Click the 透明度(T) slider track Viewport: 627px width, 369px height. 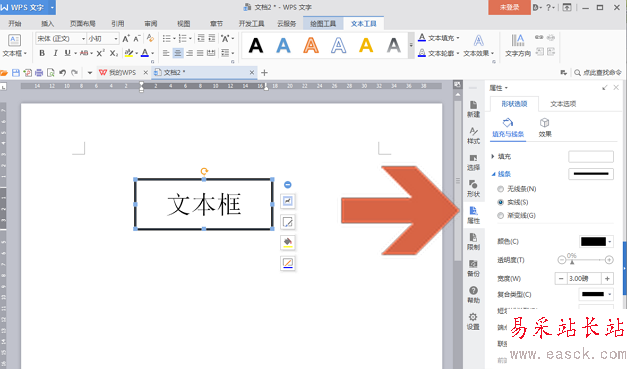point(585,260)
